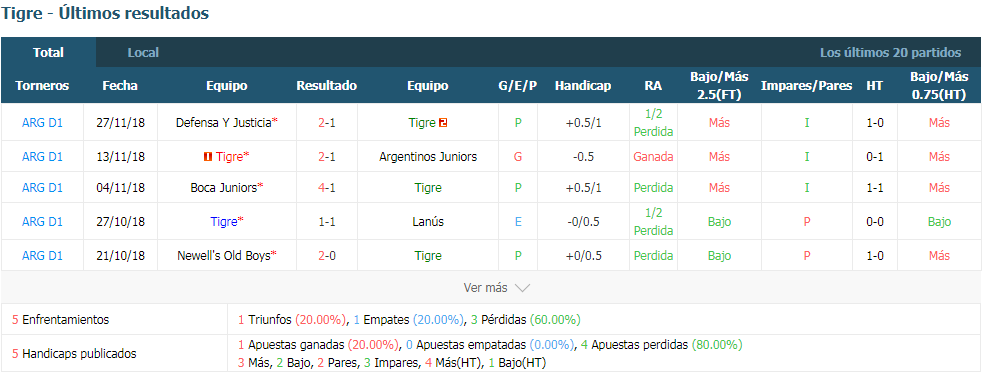Click red card icon beside Tigre on 27/11/18
Image resolution: width=982 pixels, height=380 pixels.
point(442,123)
